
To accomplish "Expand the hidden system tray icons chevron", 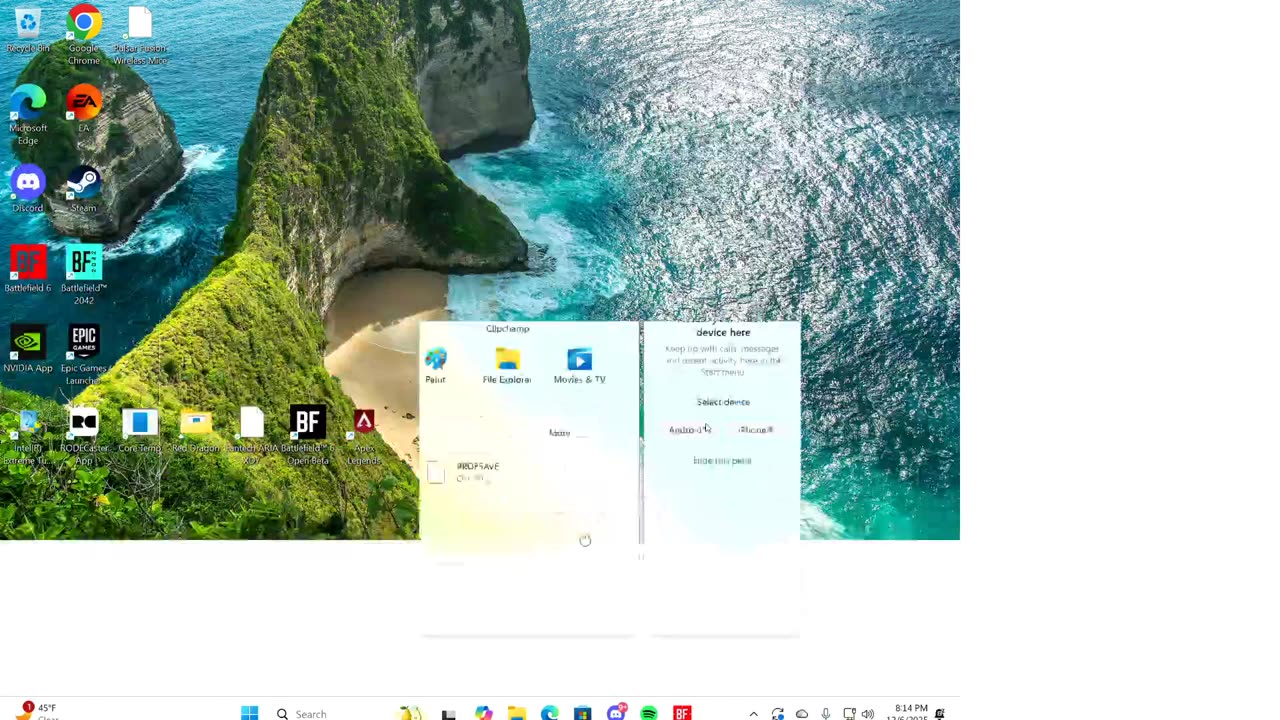I will (754, 714).
